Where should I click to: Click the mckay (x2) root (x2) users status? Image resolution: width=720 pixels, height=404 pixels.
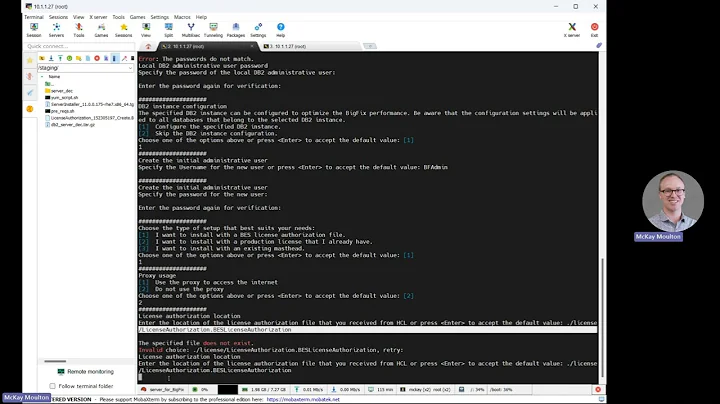point(426,389)
